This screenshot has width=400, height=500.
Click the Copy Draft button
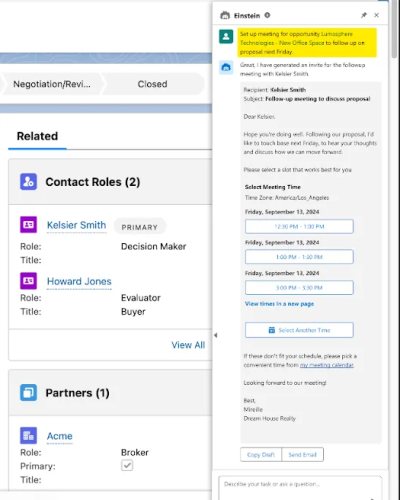[261, 455]
